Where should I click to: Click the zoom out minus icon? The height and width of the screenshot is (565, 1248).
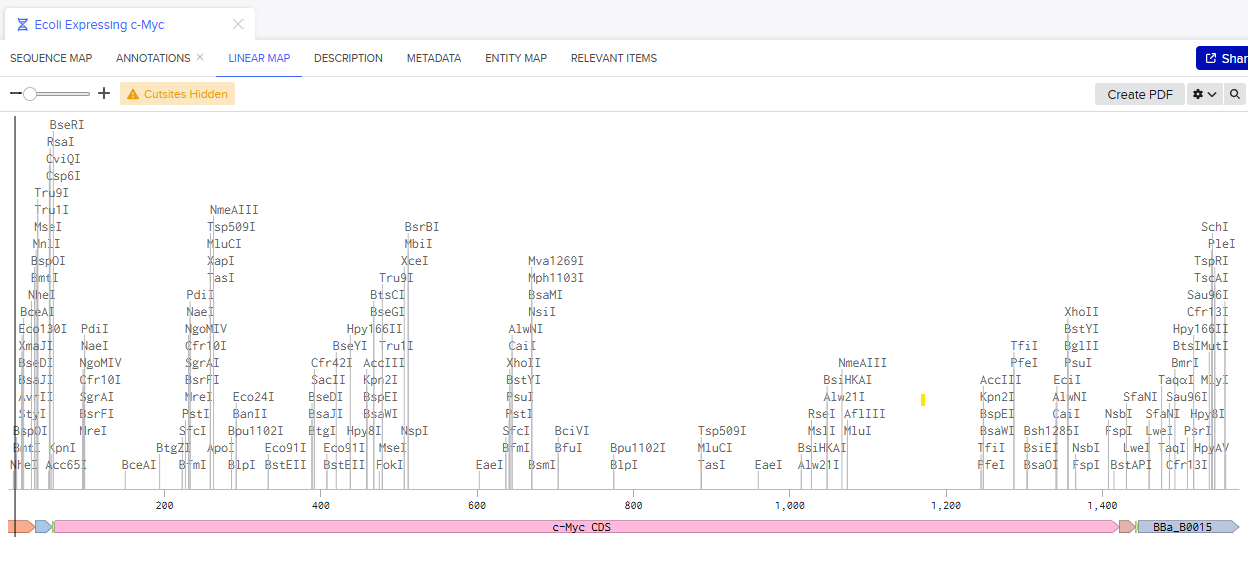tap(15, 94)
